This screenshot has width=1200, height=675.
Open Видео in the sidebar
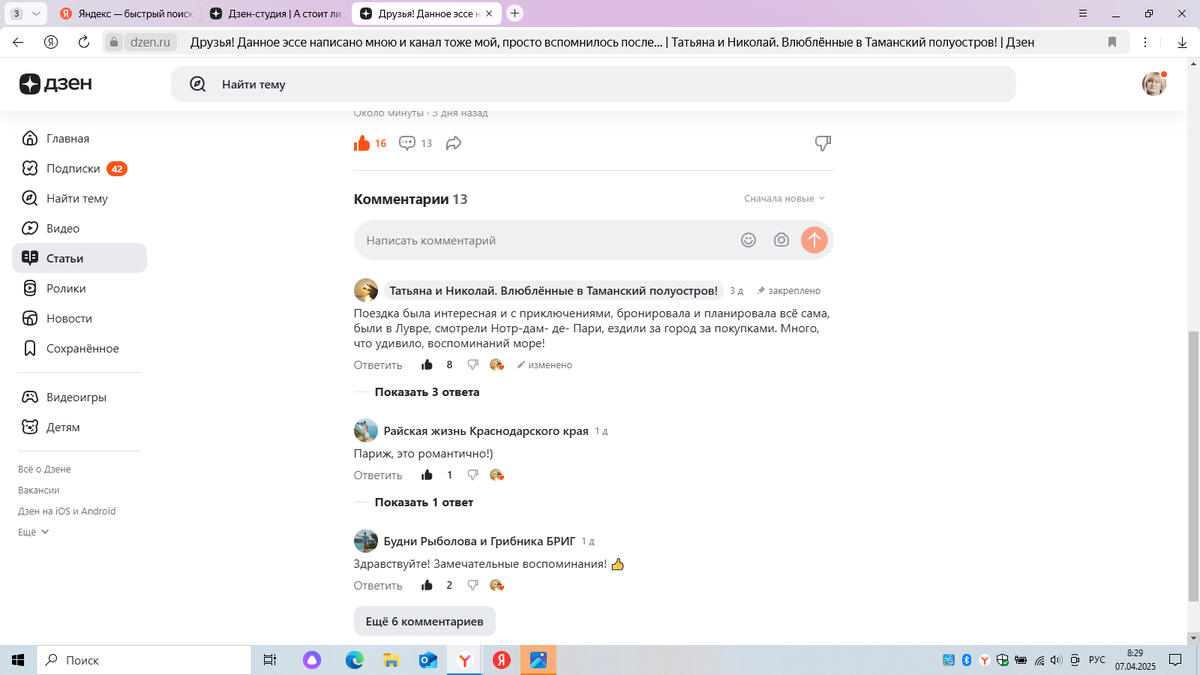coord(79,229)
